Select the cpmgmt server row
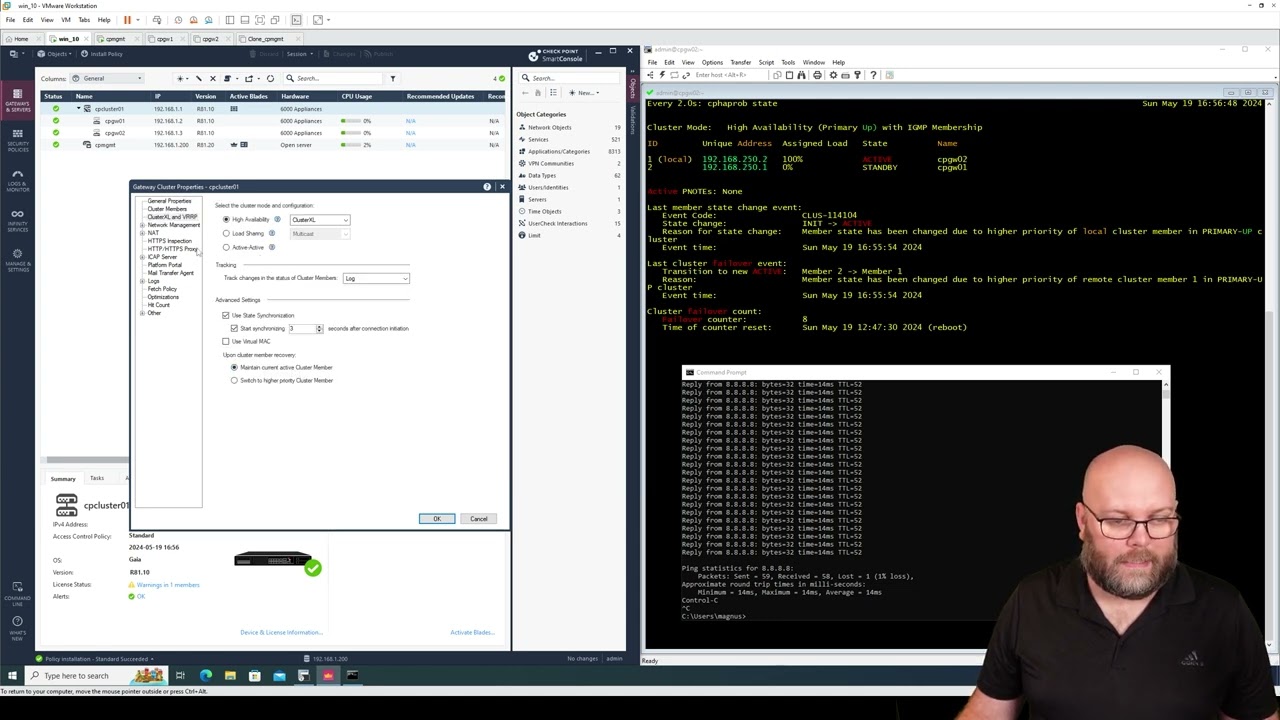The image size is (1280, 720). (272, 145)
